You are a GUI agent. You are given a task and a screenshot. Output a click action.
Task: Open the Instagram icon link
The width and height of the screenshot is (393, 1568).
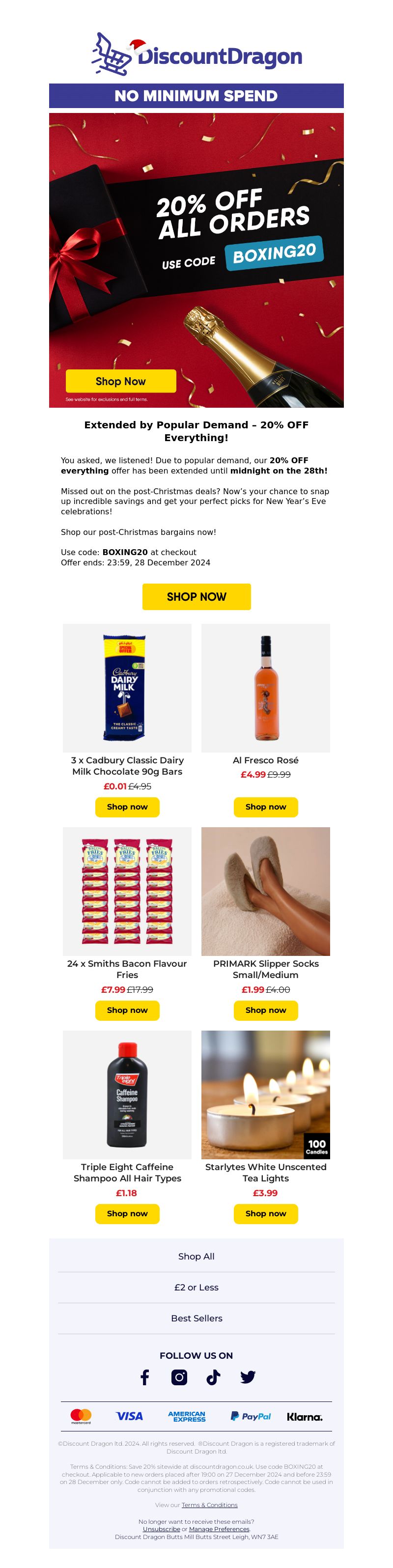point(179,1377)
